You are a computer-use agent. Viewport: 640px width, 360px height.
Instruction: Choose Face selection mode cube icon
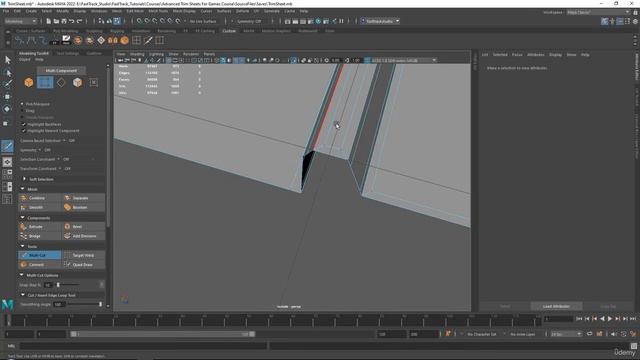point(77,82)
